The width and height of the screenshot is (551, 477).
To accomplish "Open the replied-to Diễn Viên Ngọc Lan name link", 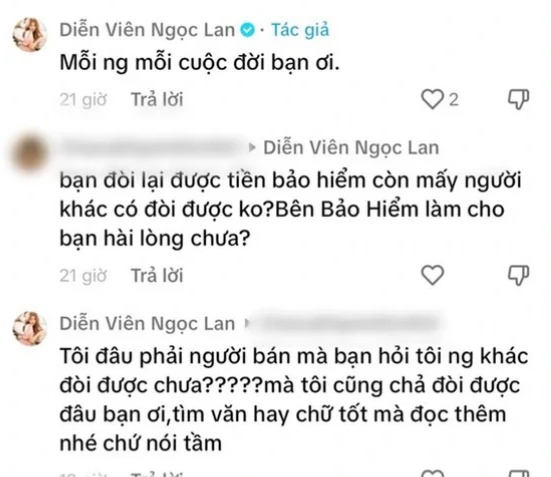I will pyautogui.click(x=351, y=148).
